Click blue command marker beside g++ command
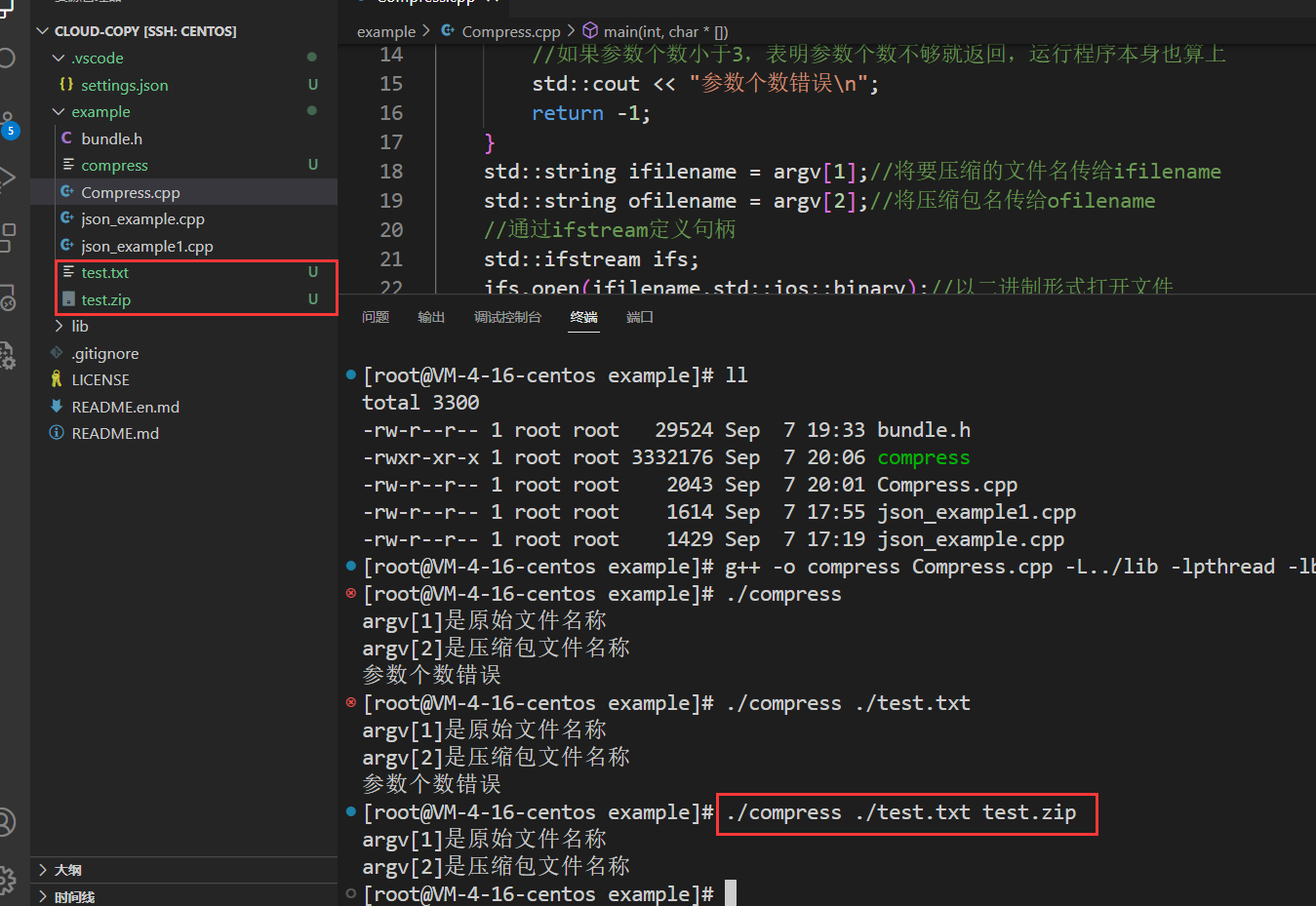Viewport: 1316px width, 906px height. (350, 566)
